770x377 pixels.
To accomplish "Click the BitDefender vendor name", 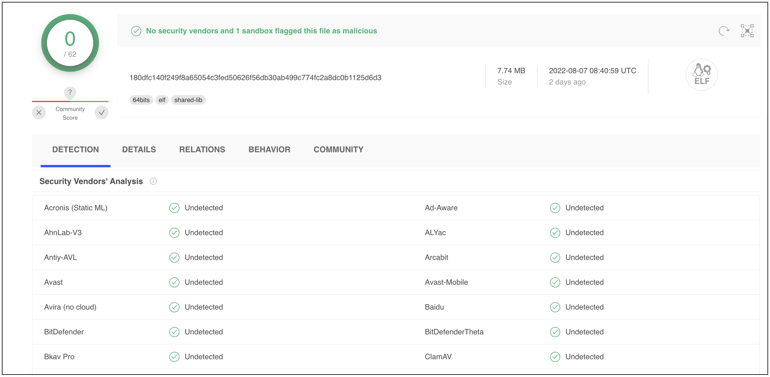I will 64,332.
